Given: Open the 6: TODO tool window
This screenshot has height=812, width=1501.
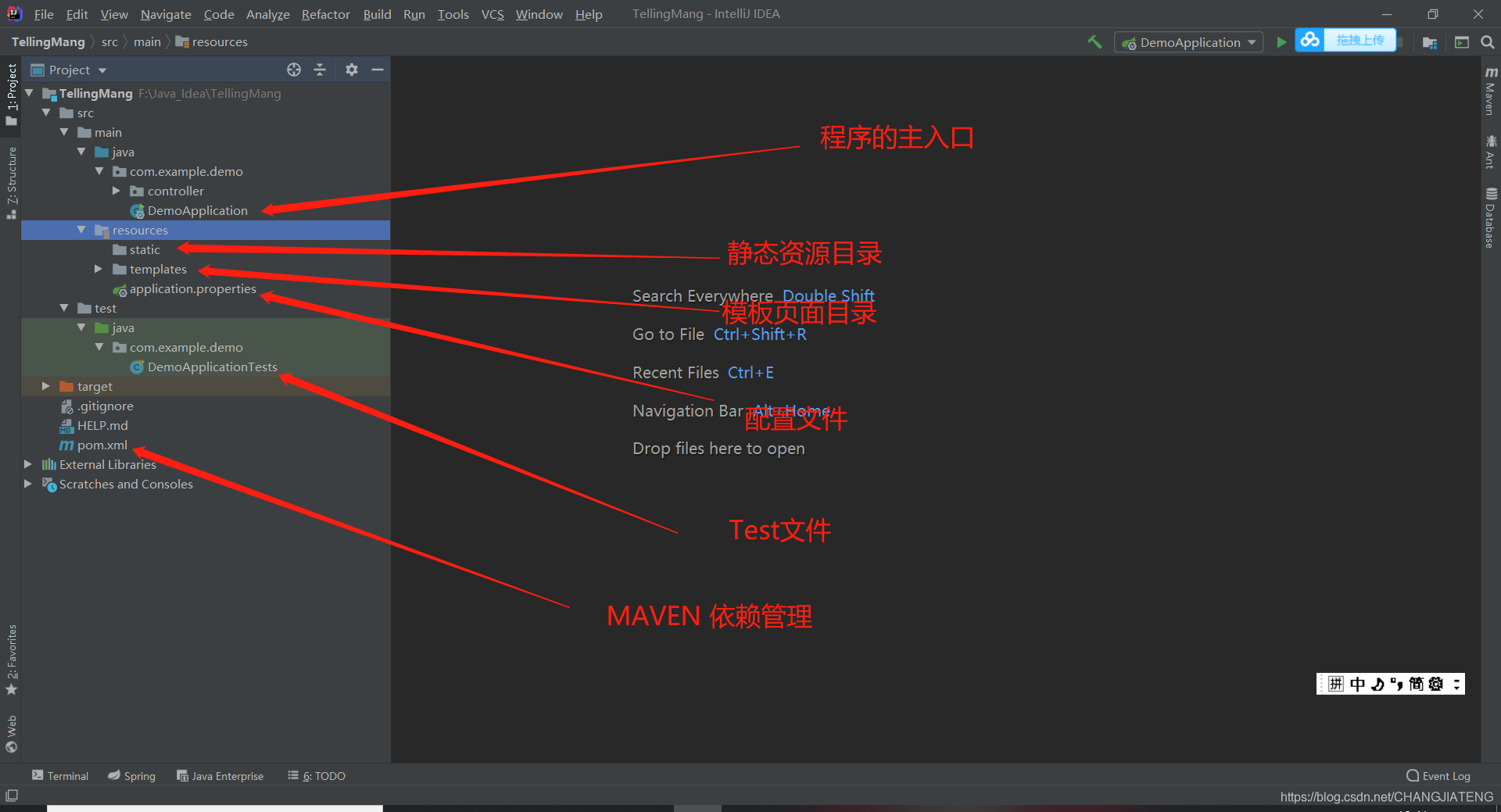Looking at the screenshot, I should tap(316, 775).
